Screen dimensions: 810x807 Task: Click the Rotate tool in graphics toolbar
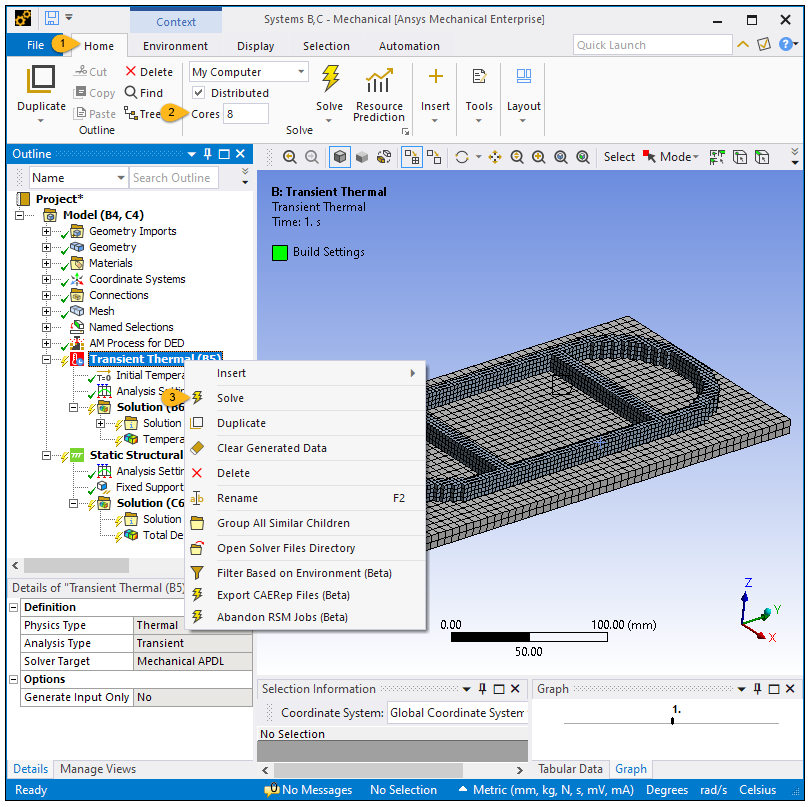point(462,157)
